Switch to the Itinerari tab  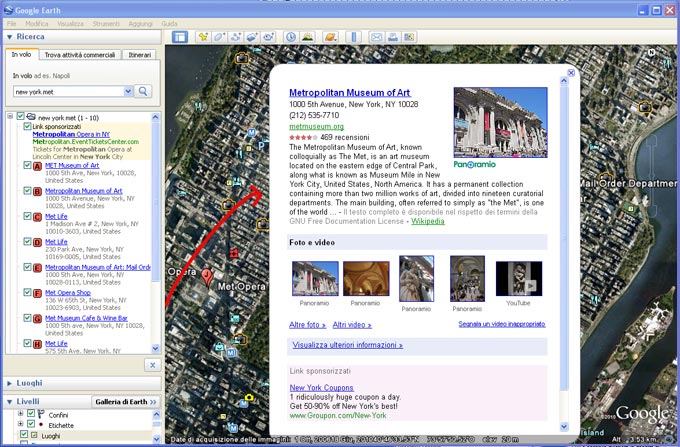(139, 55)
